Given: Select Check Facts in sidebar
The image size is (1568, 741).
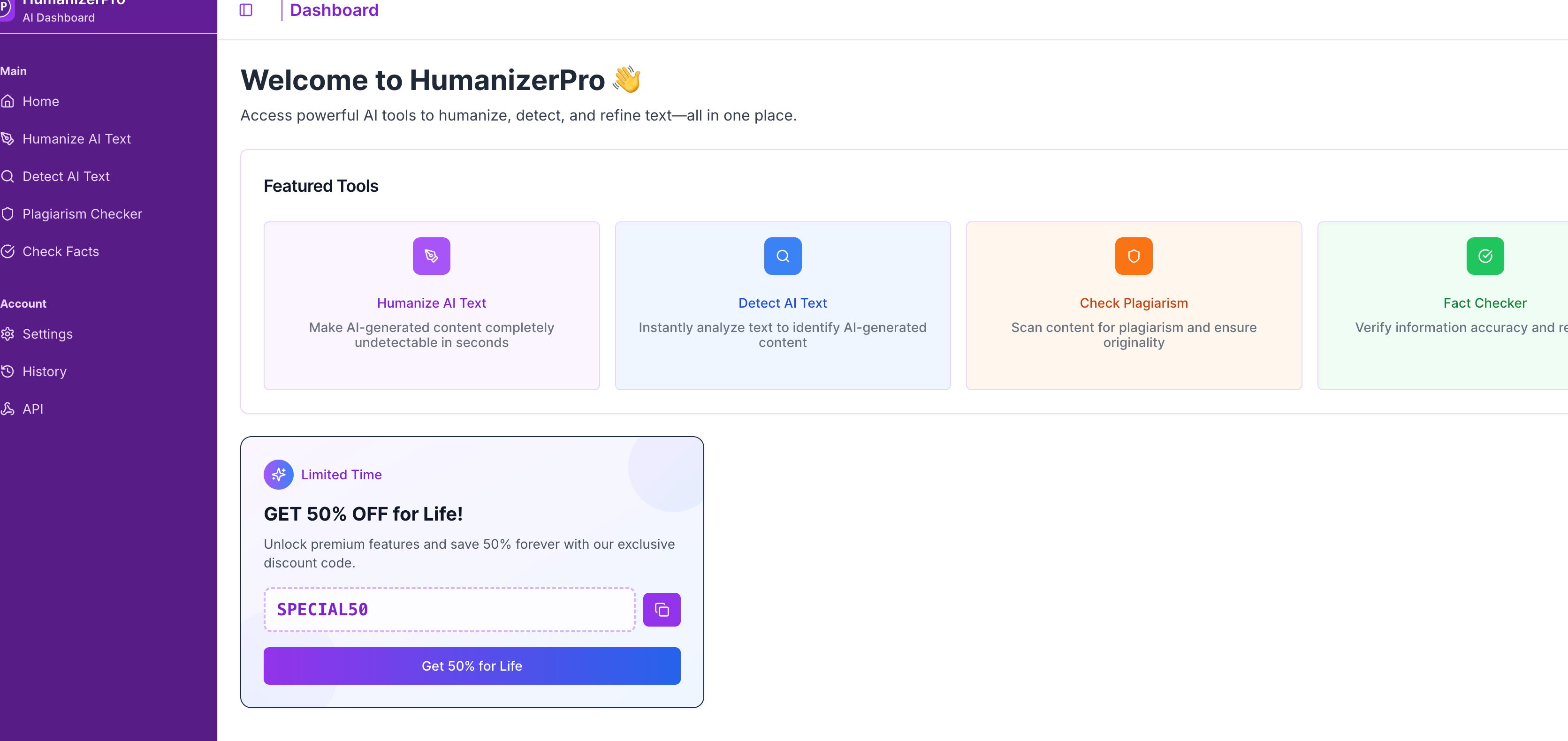Looking at the screenshot, I should tap(60, 252).
